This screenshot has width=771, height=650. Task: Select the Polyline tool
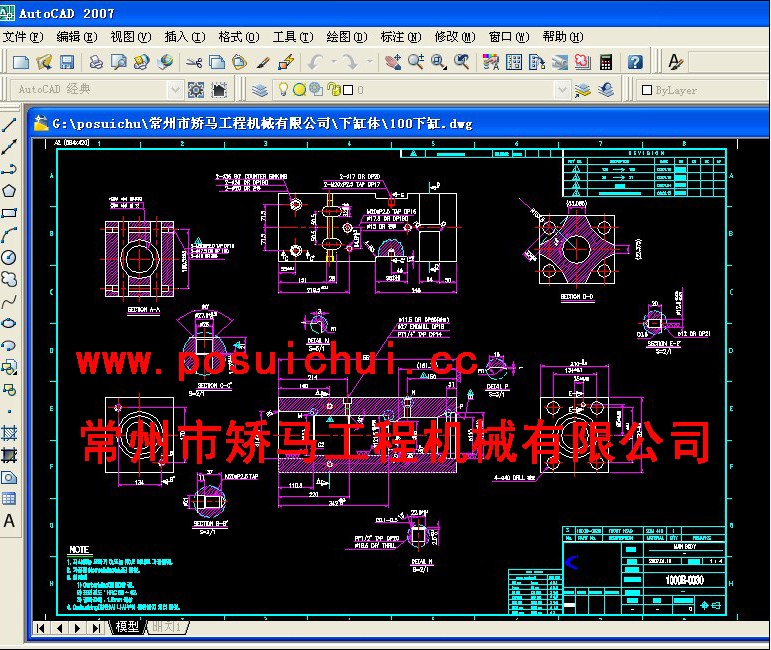(9, 169)
